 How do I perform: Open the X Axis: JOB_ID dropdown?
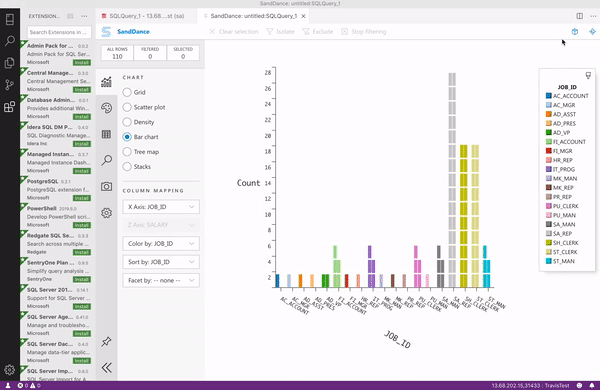pyautogui.click(x=161, y=207)
